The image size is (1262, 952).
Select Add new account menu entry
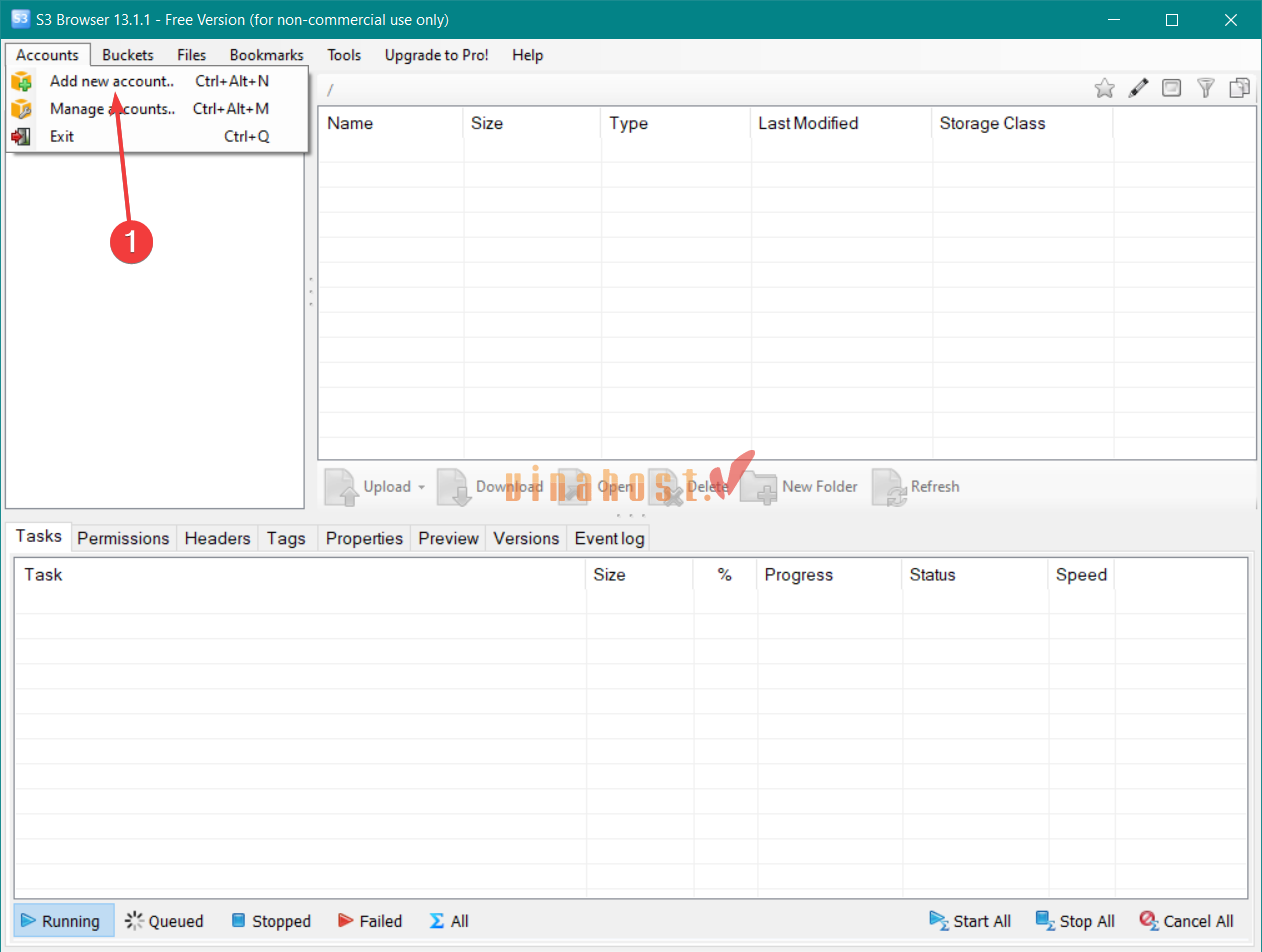112,81
